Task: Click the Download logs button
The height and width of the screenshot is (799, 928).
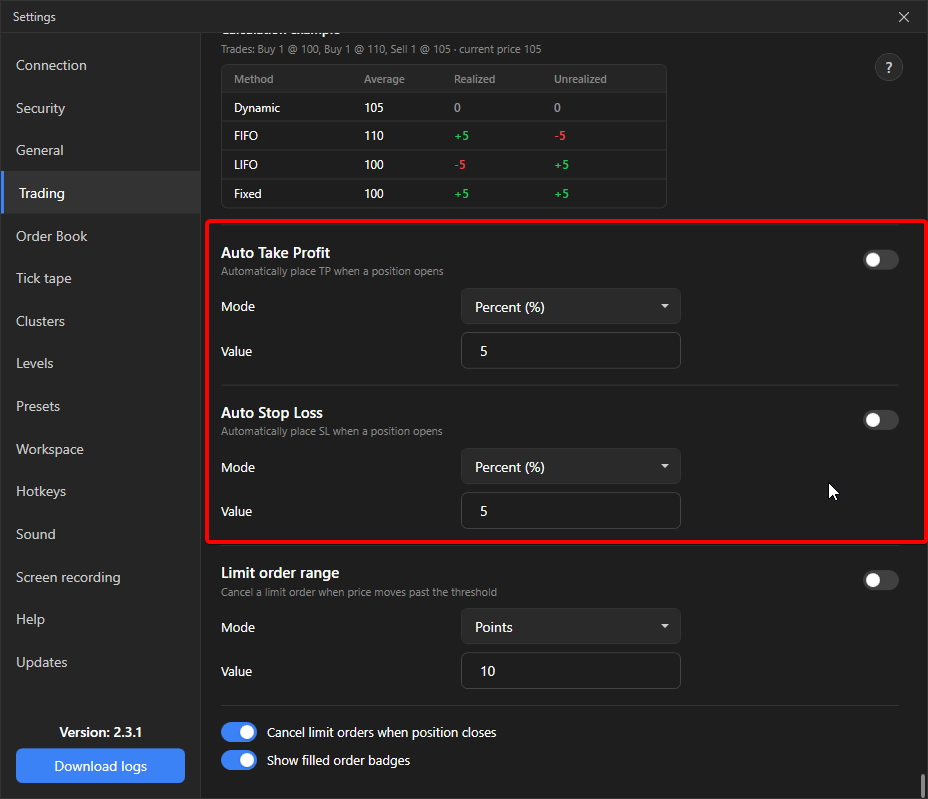Action: [x=101, y=766]
